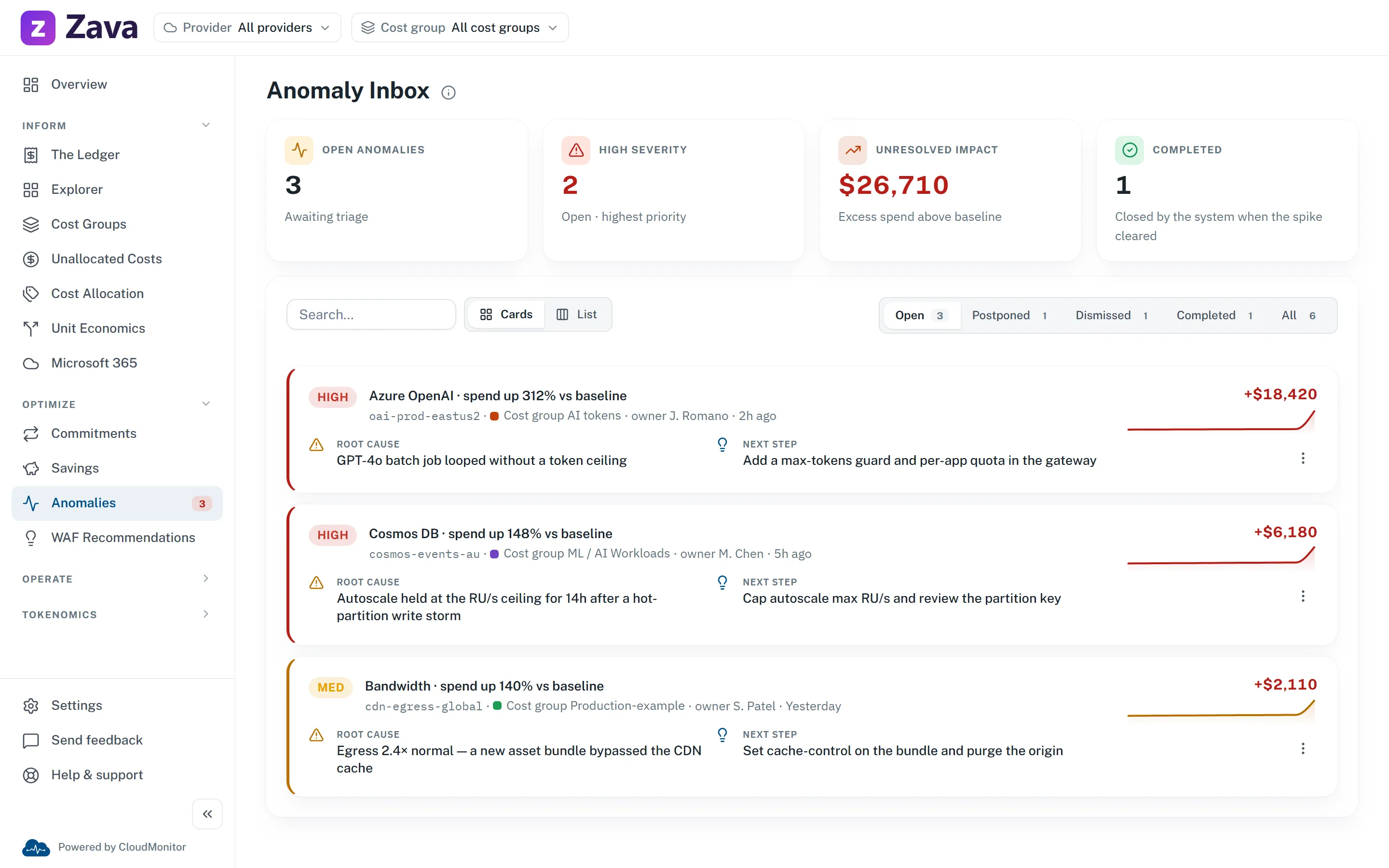
Task: Open the Azure OpenAI spend up 312% anomaly
Action: tap(498, 395)
